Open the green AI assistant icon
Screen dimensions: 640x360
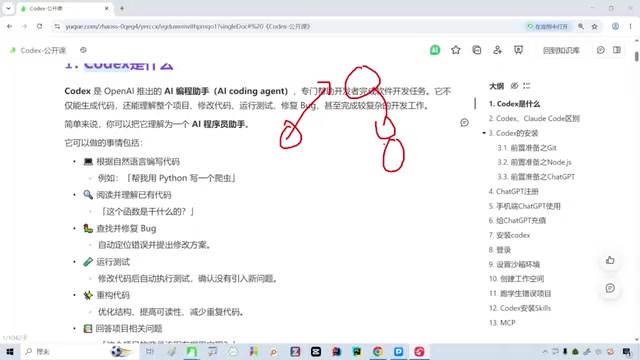[x=435, y=50]
